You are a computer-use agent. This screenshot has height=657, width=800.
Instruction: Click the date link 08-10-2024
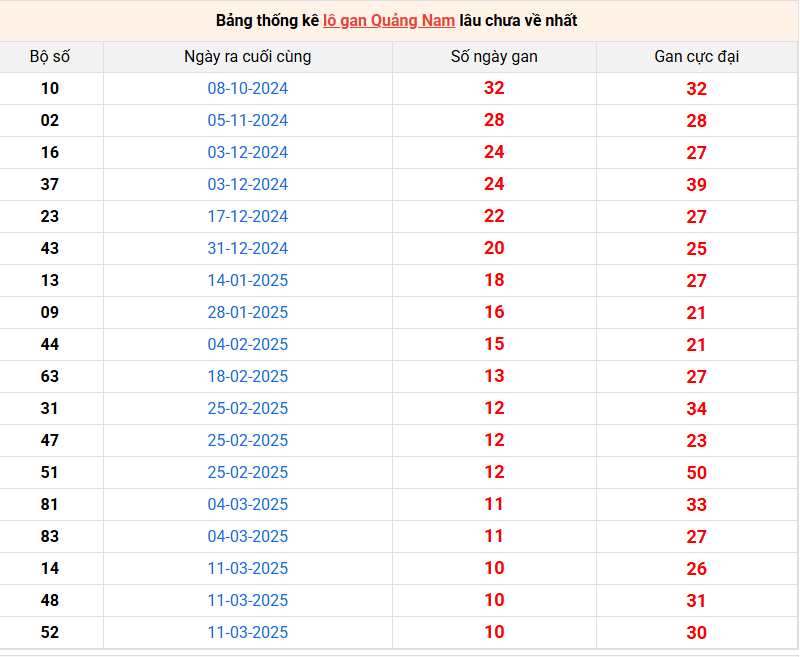click(x=248, y=89)
